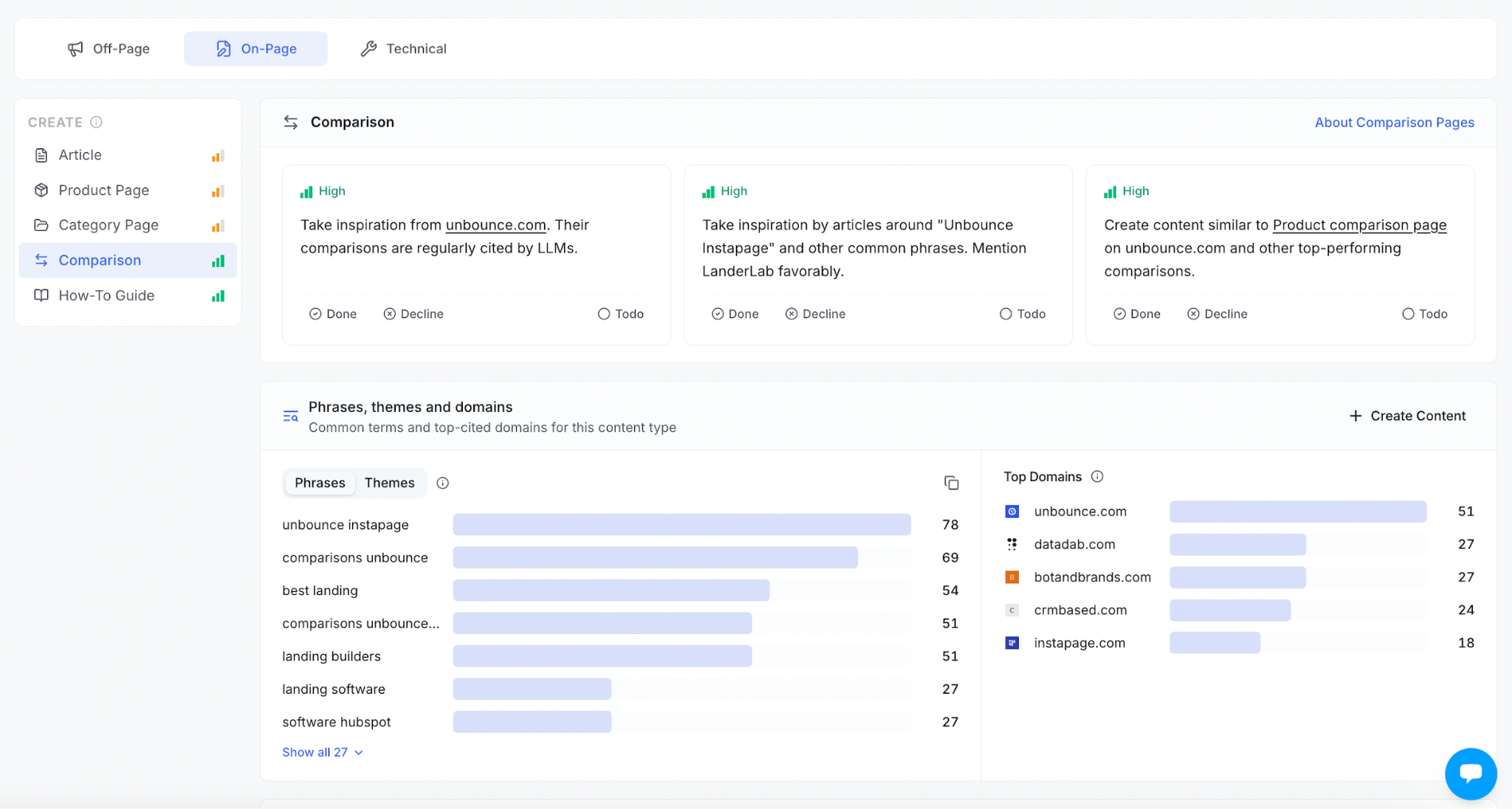
Task: Click the info icon next to CREATE
Action: pyautogui.click(x=96, y=123)
